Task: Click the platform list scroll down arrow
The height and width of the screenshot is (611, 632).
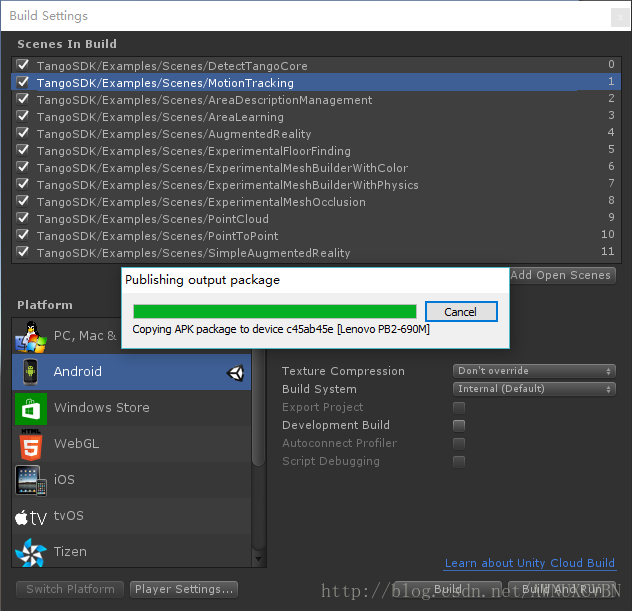Action: coord(258,559)
